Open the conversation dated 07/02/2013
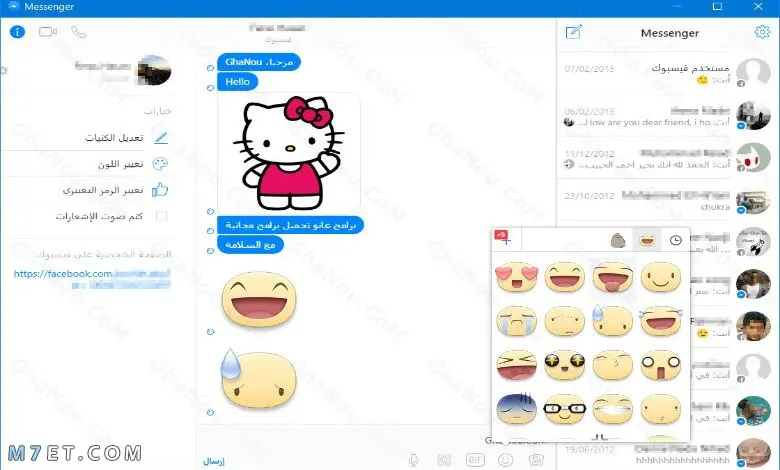This screenshot has height=470, width=780. point(666,74)
